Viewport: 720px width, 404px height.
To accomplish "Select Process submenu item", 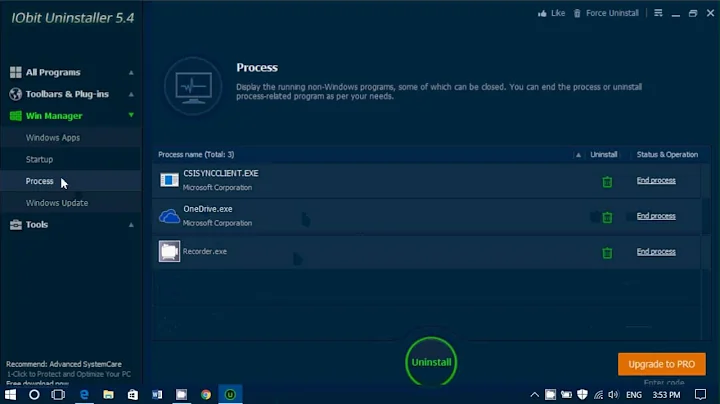I will point(39,181).
